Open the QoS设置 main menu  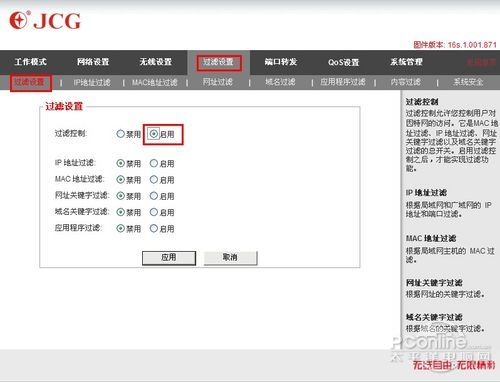click(x=343, y=62)
